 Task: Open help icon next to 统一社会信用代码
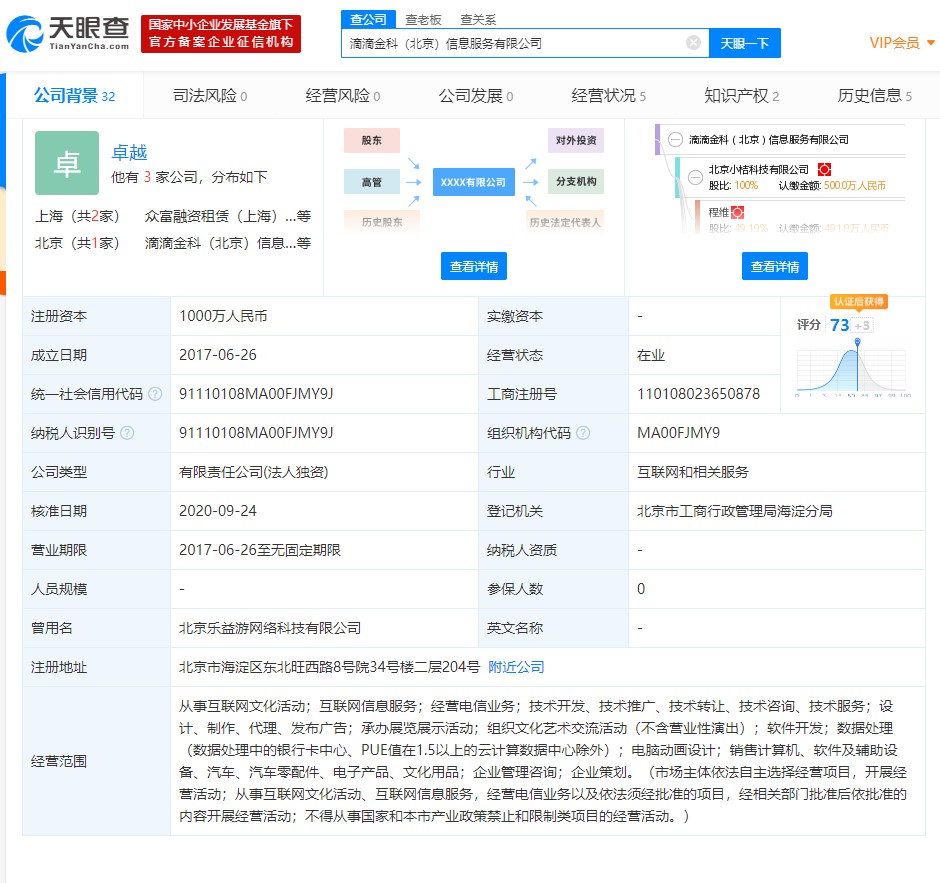[x=155, y=394]
